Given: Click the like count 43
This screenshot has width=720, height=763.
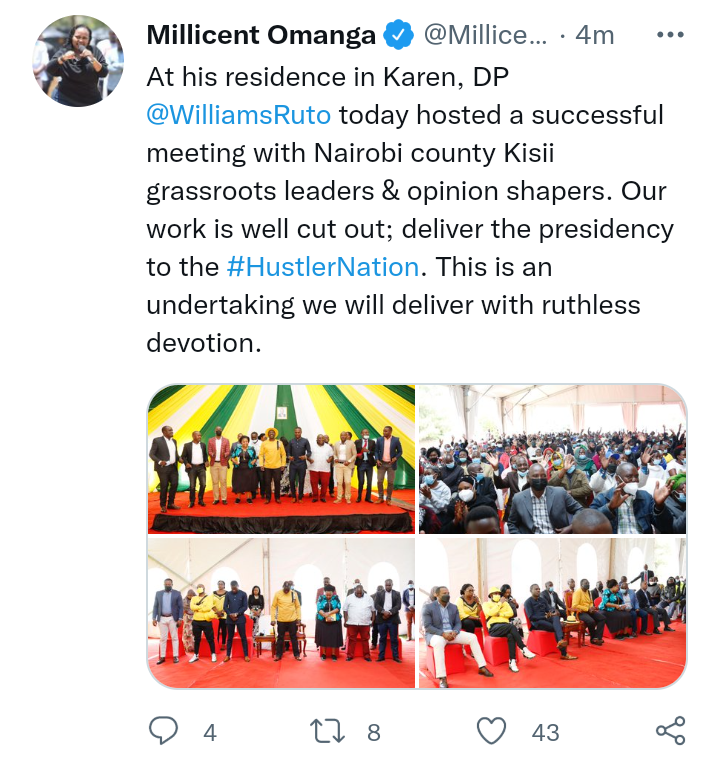Looking at the screenshot, I should coord(545,733).
